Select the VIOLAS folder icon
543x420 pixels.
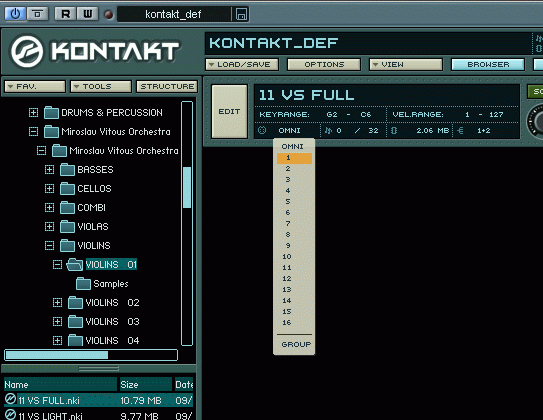point(68,226)
